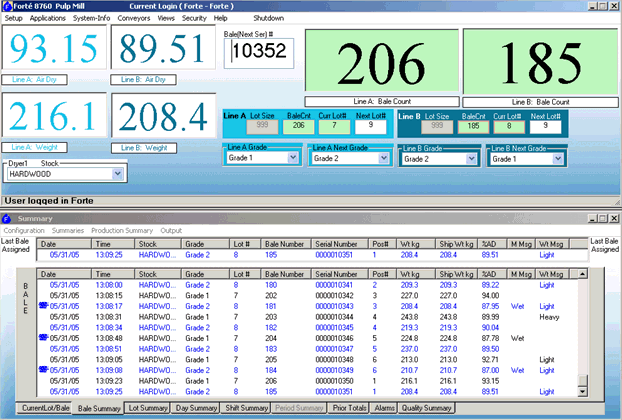Click the Line A Weight label button

(34, 148)
